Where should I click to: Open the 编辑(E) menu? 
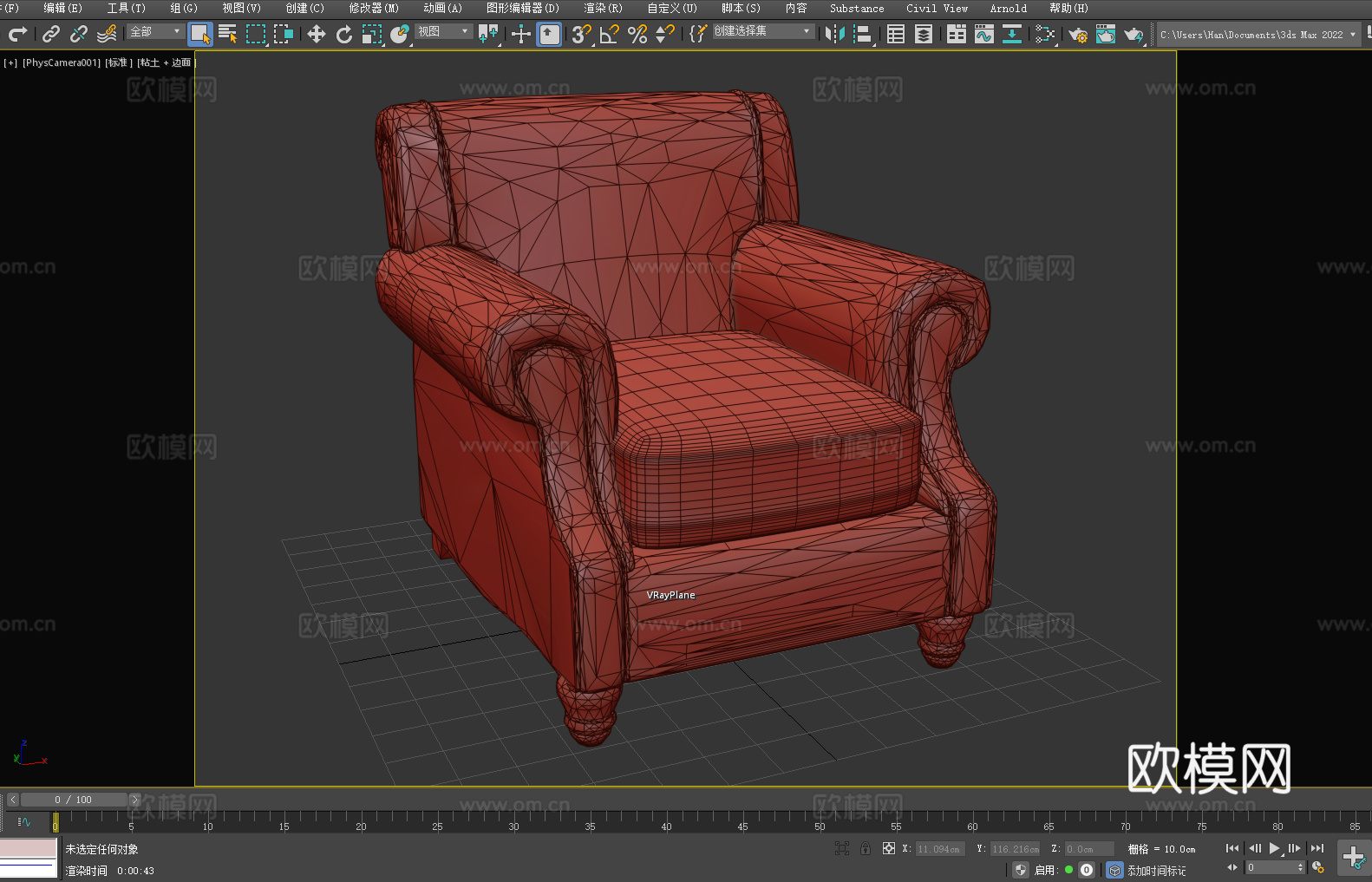coord(62,8)
